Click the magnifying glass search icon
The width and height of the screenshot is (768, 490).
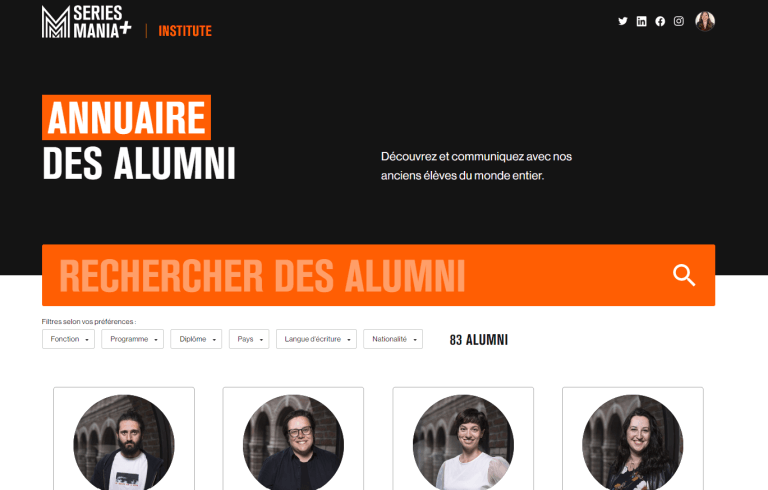pyautogui.click(x=684, y=275)
